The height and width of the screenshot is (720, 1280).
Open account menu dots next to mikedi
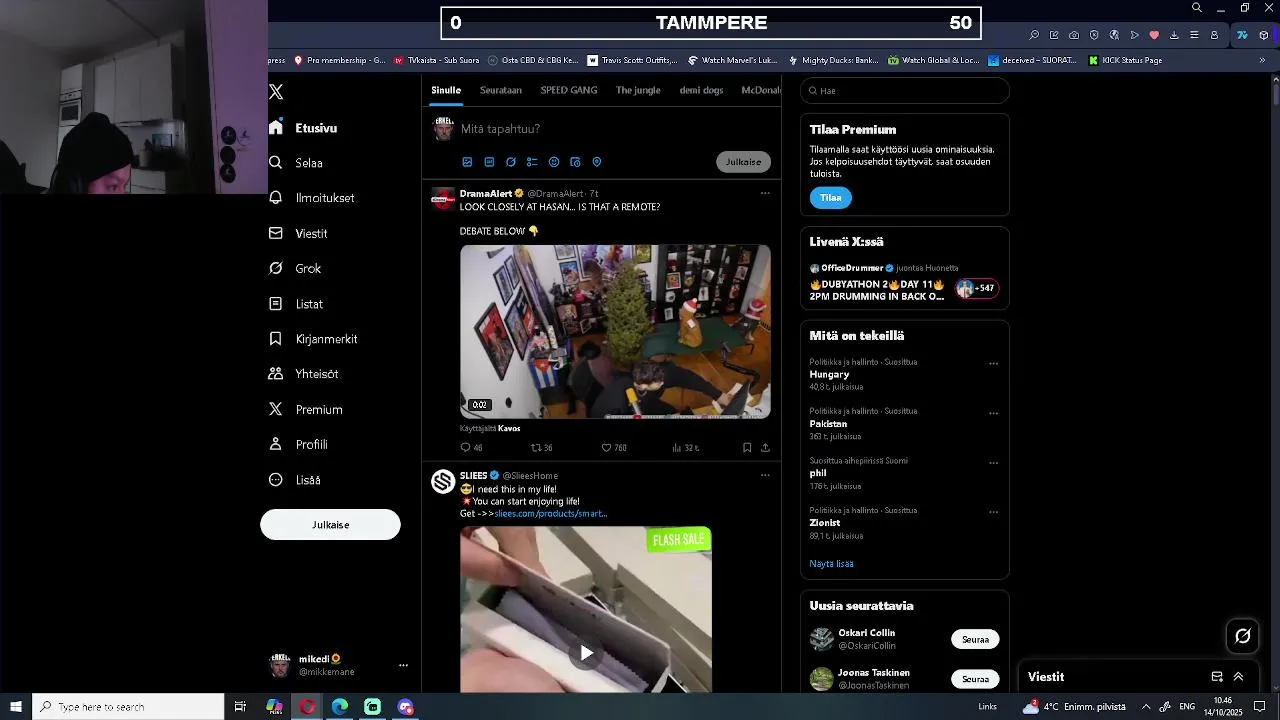tap(403, 665)
